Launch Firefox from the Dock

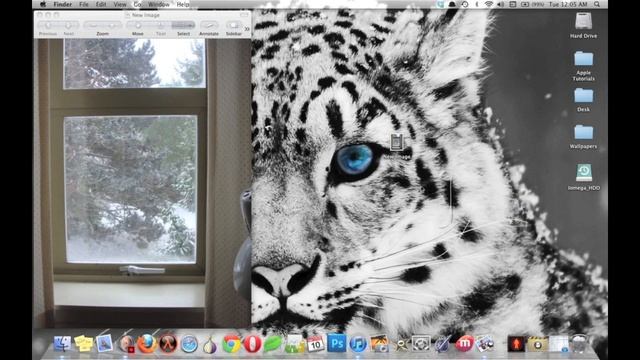click(147, 344)
